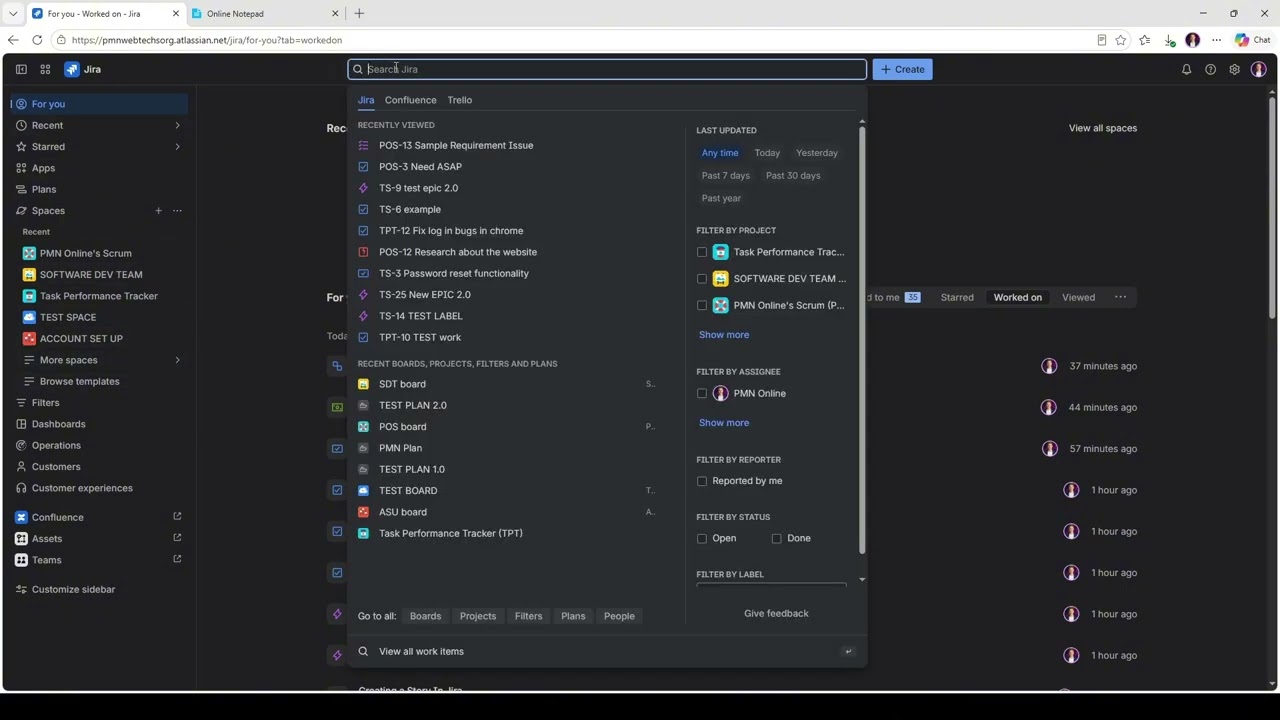Image resolution: width=1280 pixels, height=720 pixels.
Task: Expand the Recent sidebar item
Action: pyautogui.click(x=177, y=125)
